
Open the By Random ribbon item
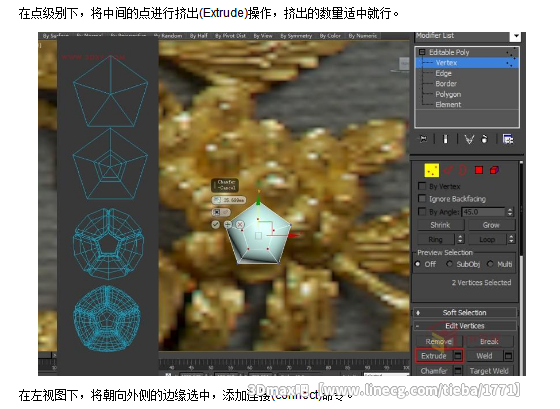[x=168, y=36]
